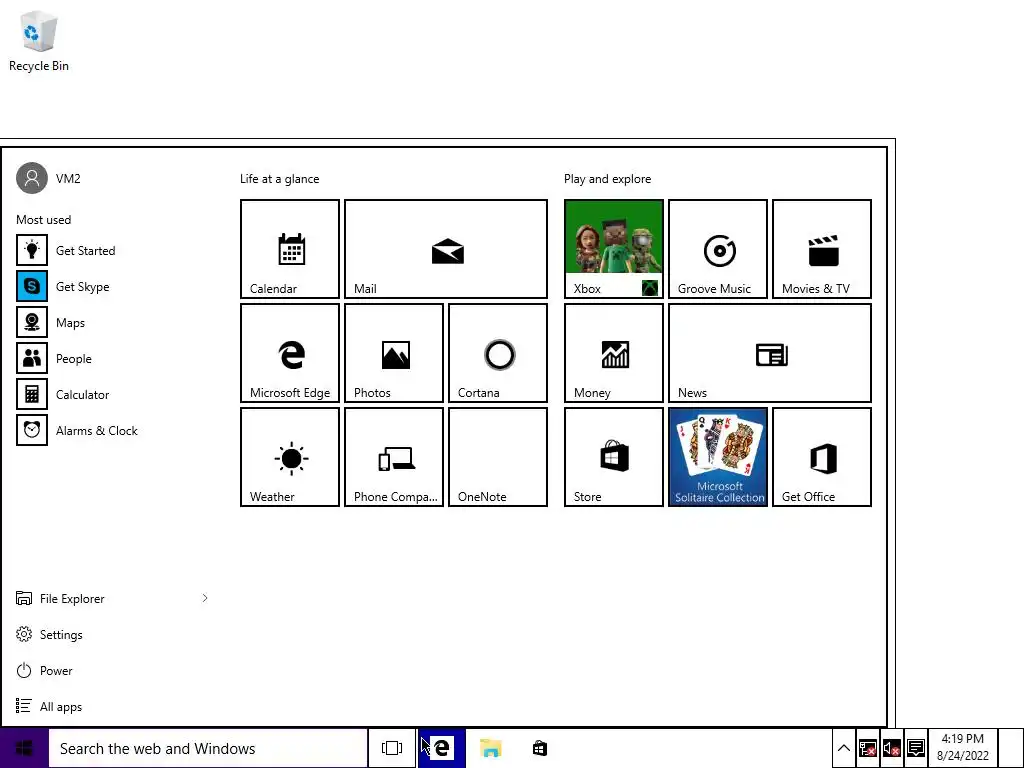Open the News tile
This screenshot has height=768, width=1024.
[770, 353]
